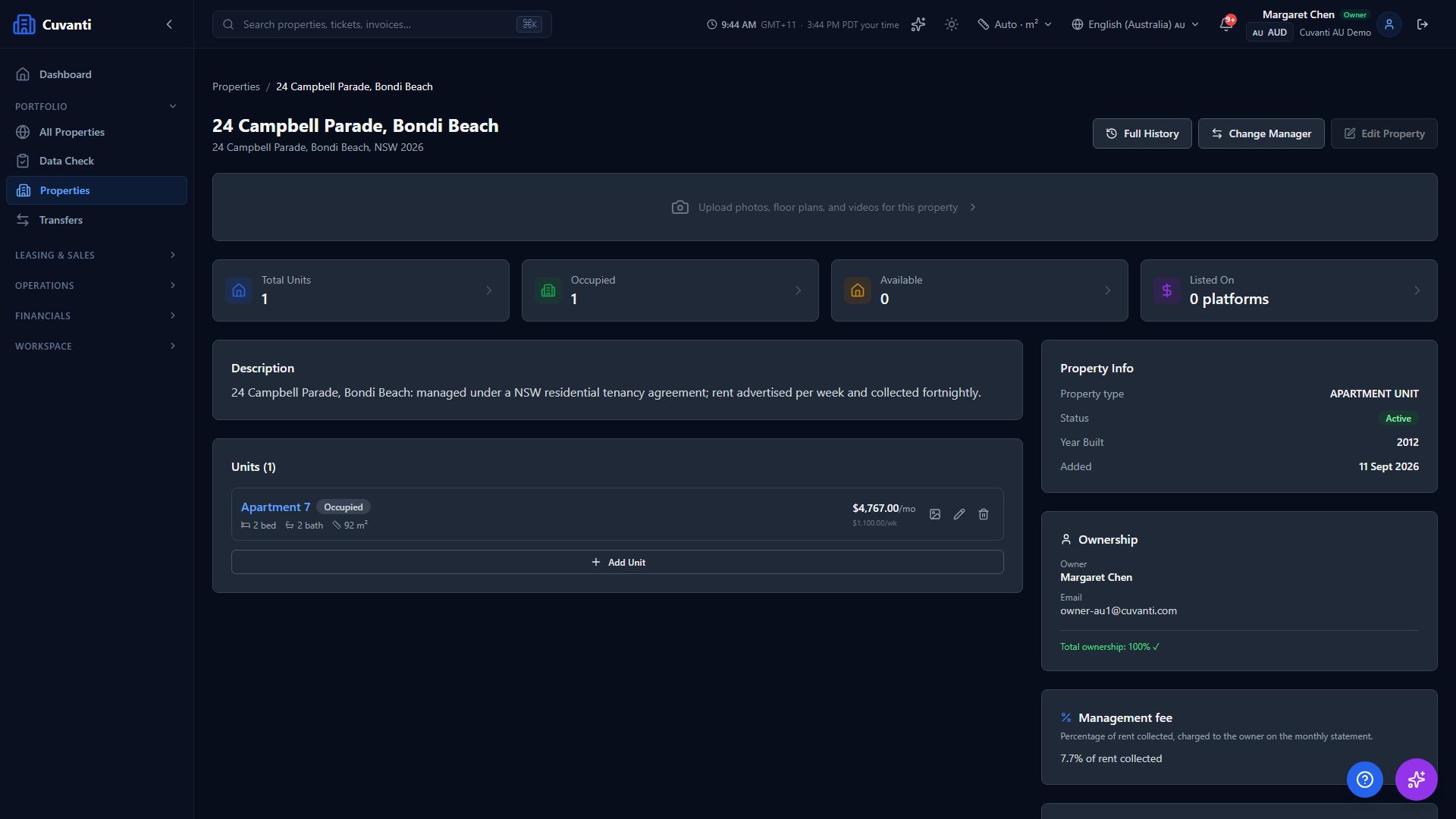
Task: Open the English (Australia) language dropdown
Action: point(1135,24)
